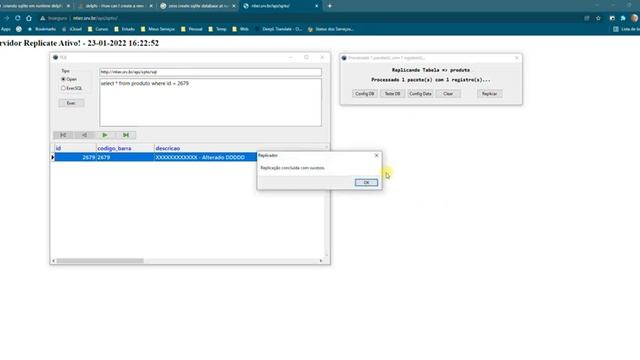Screen dimensions: 640x360
Task: Open the Status dos Serviços bookmark
Action: point(331,29)
